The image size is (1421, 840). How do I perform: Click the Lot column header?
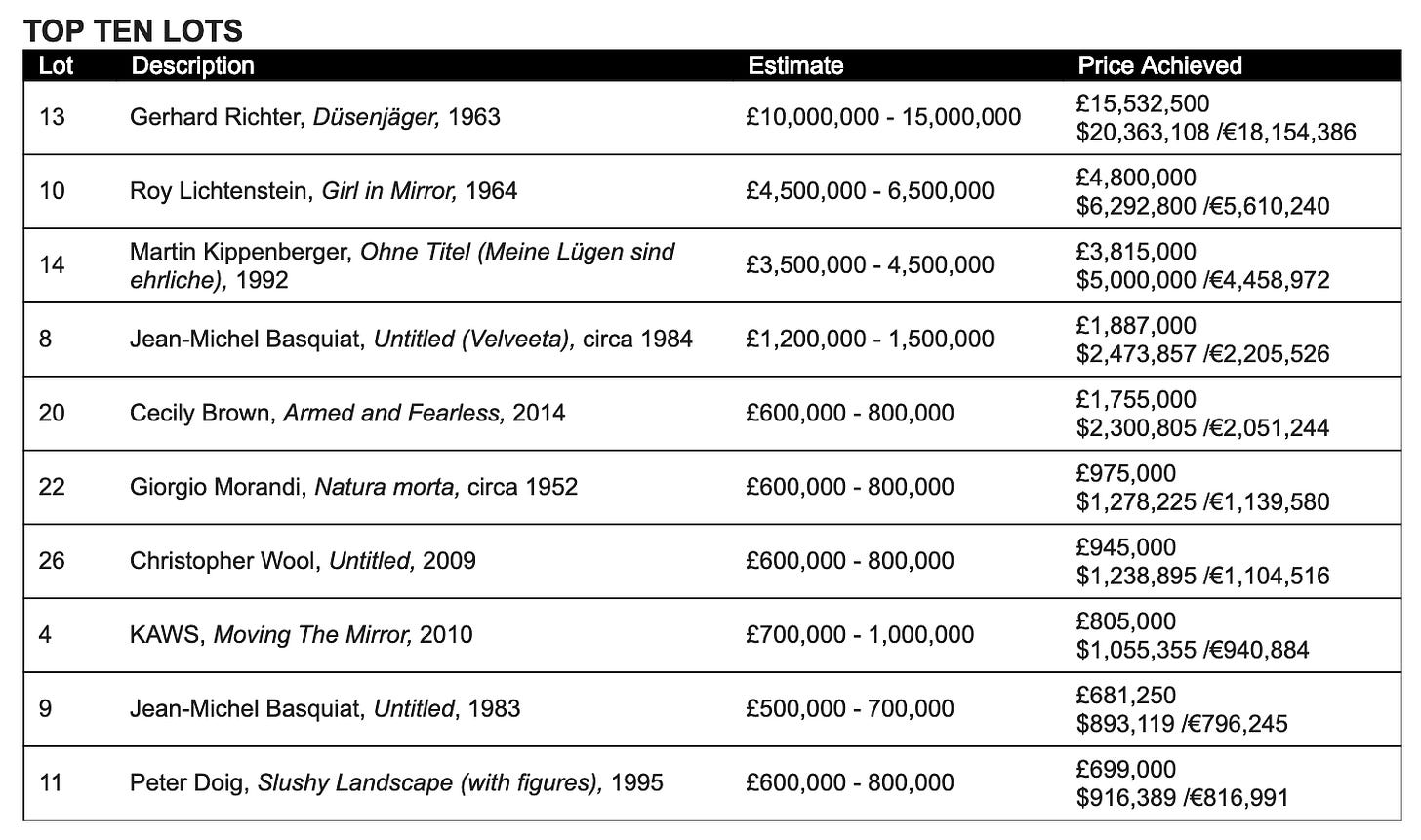click(56, 65)
